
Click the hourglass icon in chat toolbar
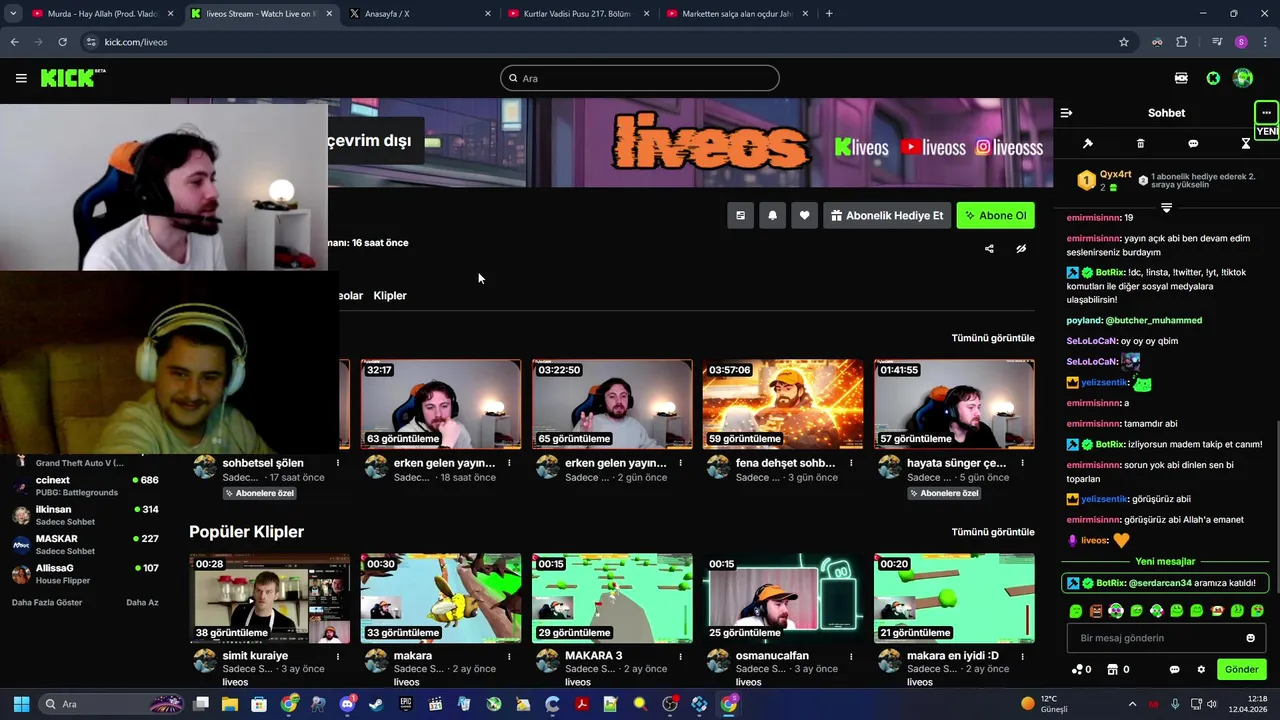[x=1246, y=144]
